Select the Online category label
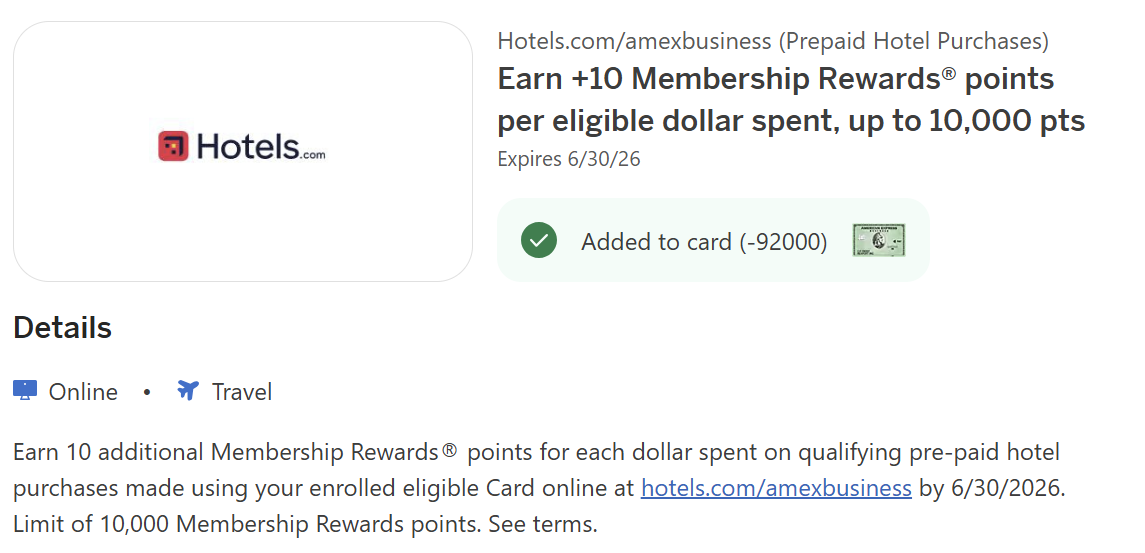The height and width of the screenshot is (553, 1145). coord(83,392)
